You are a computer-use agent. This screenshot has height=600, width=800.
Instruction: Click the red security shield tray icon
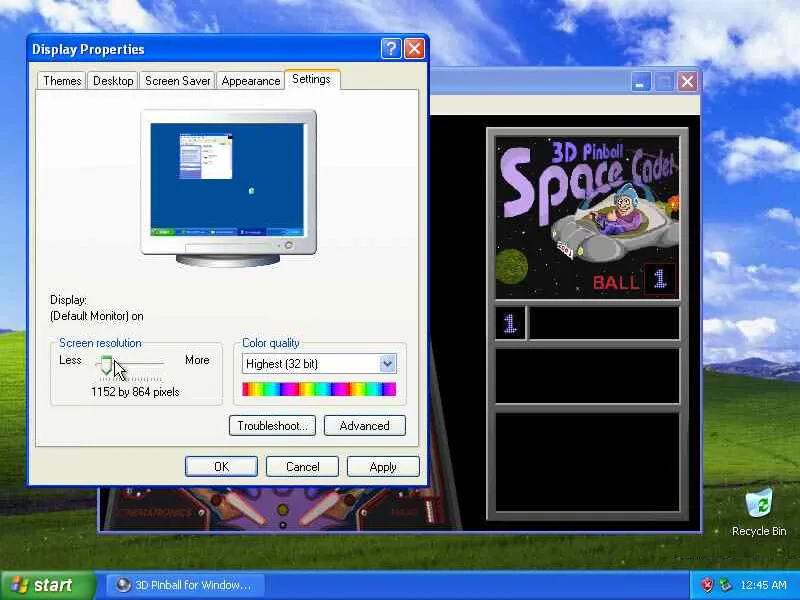pos(707,585)
